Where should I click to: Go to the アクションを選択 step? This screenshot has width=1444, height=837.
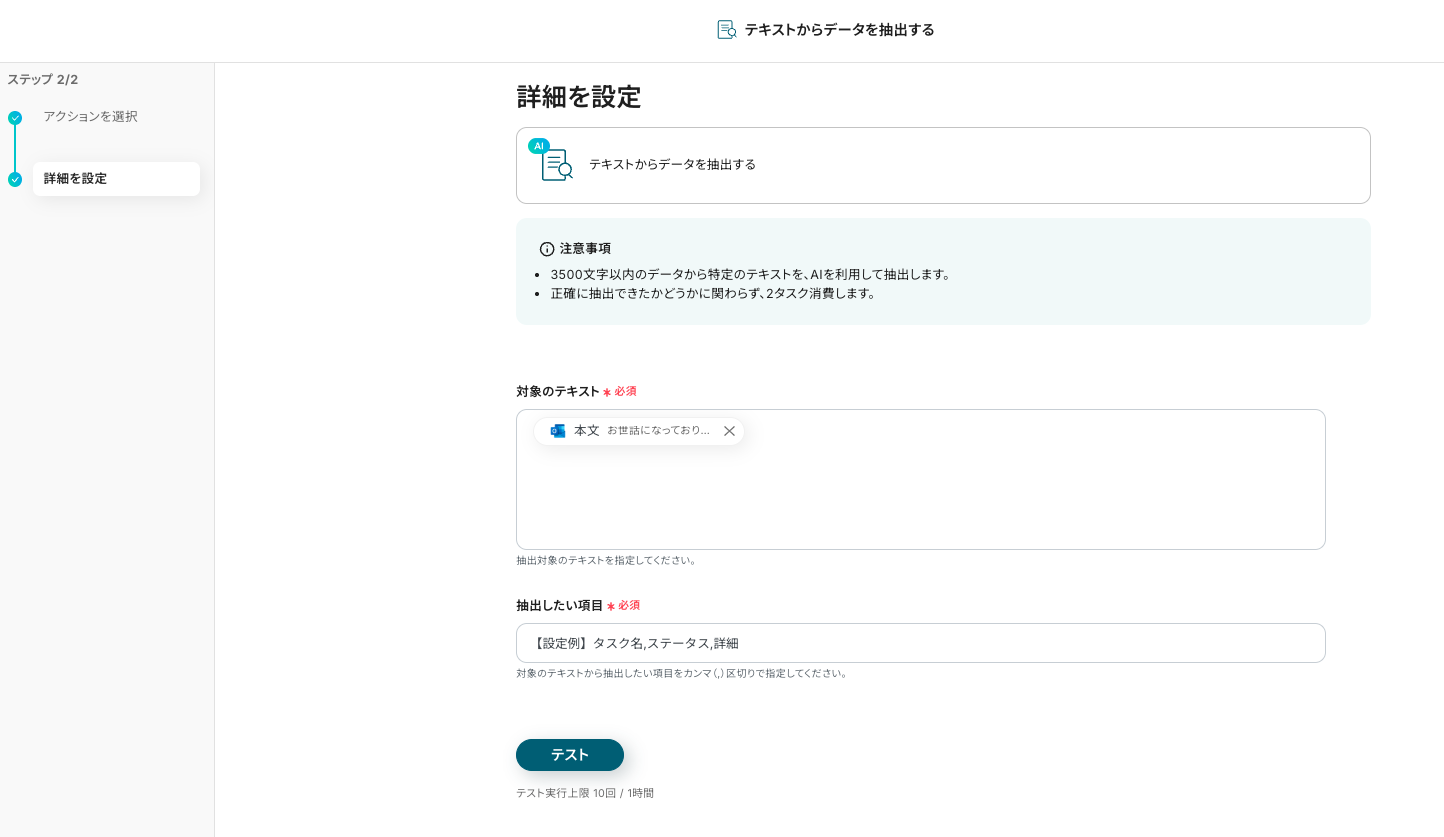90,116
